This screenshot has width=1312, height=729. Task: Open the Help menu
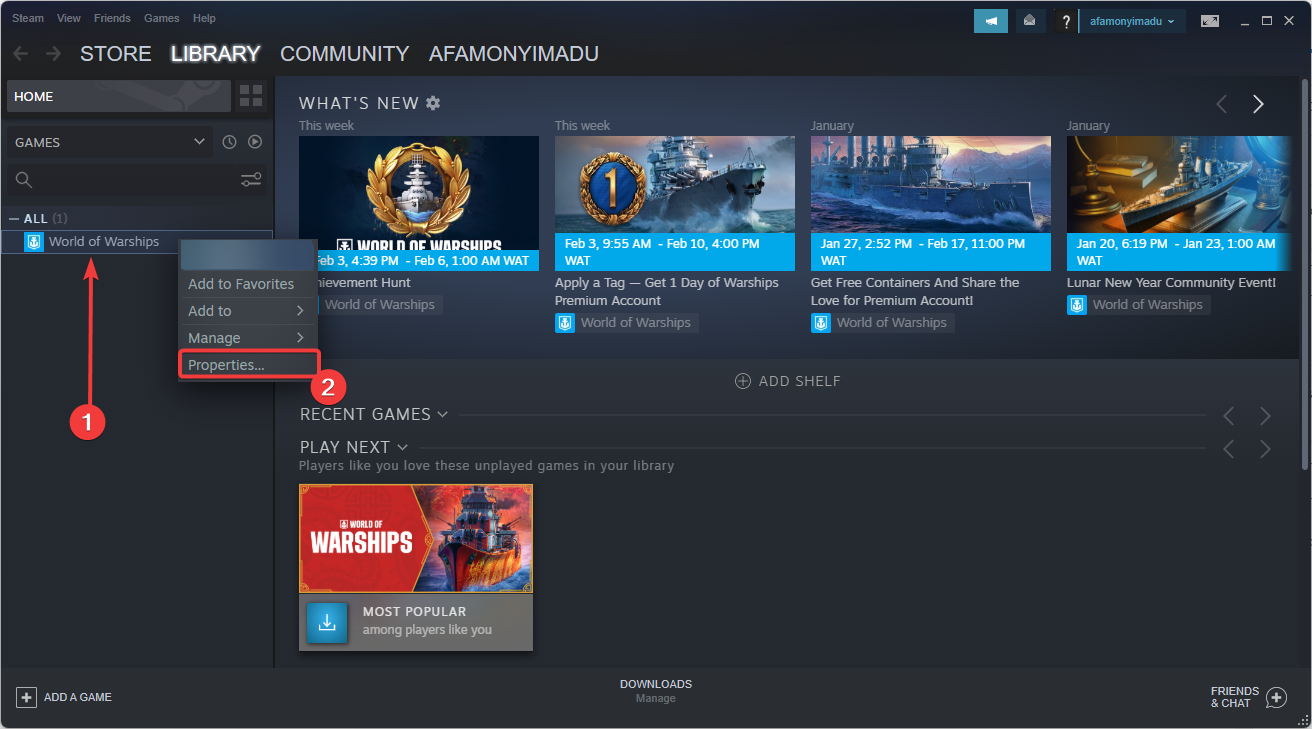tap(204, 18)
